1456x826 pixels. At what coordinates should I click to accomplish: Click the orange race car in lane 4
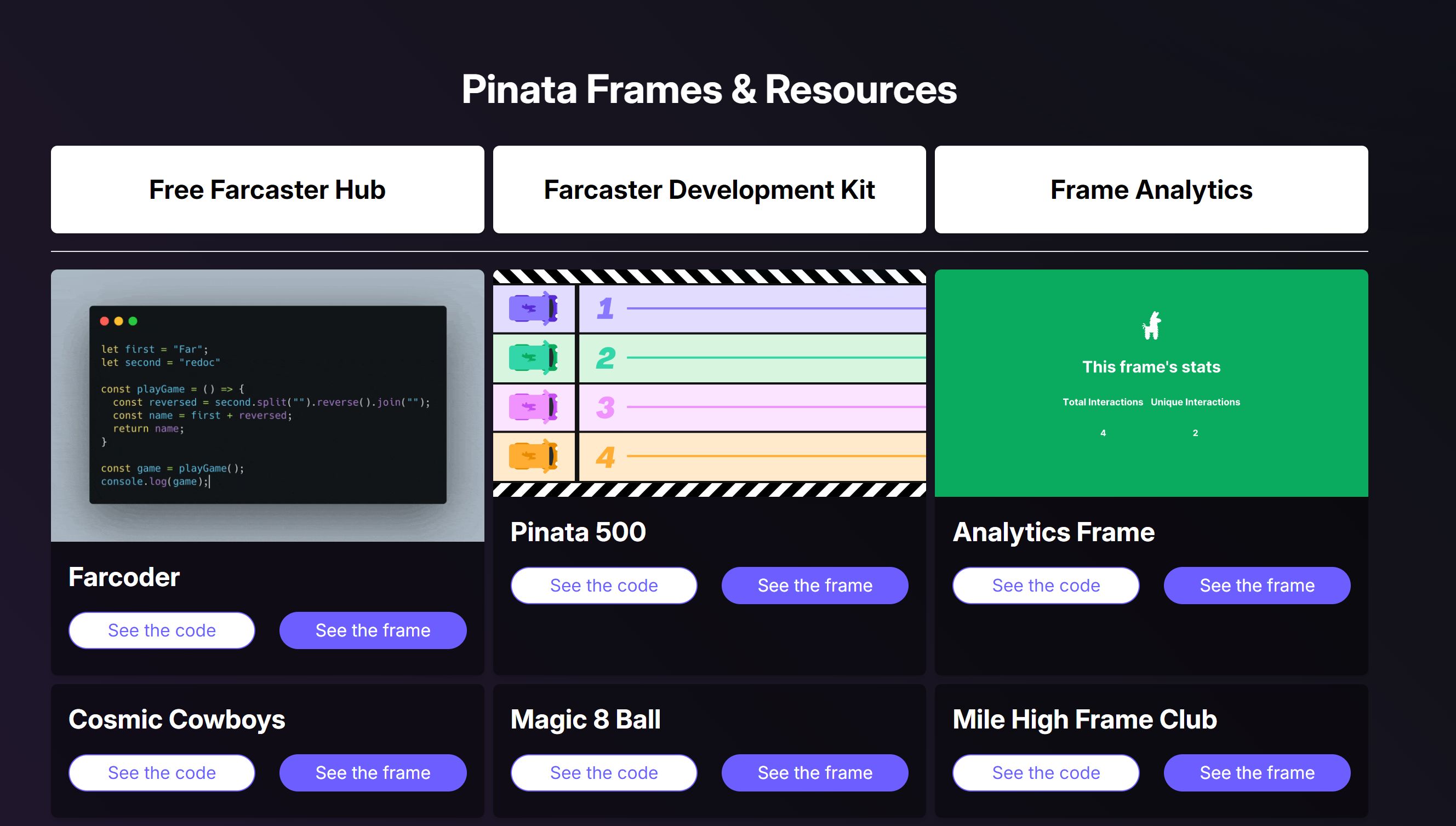[x=533, y=456]
